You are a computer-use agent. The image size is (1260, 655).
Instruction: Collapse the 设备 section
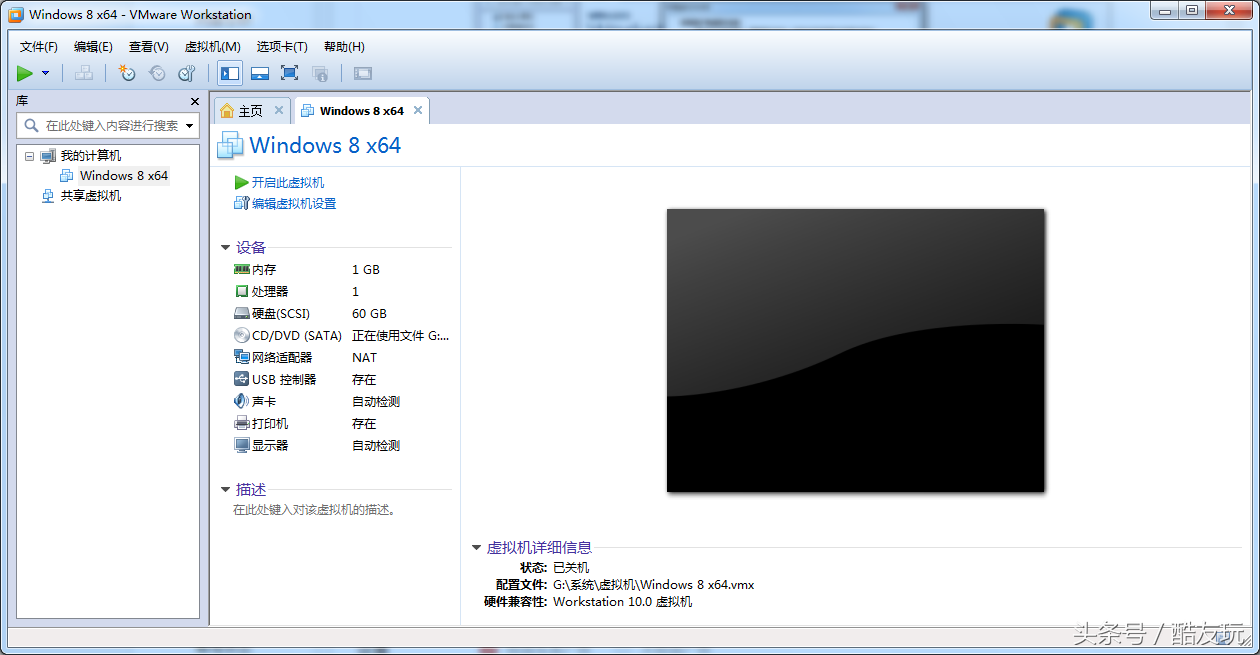(x=225, y=248)
